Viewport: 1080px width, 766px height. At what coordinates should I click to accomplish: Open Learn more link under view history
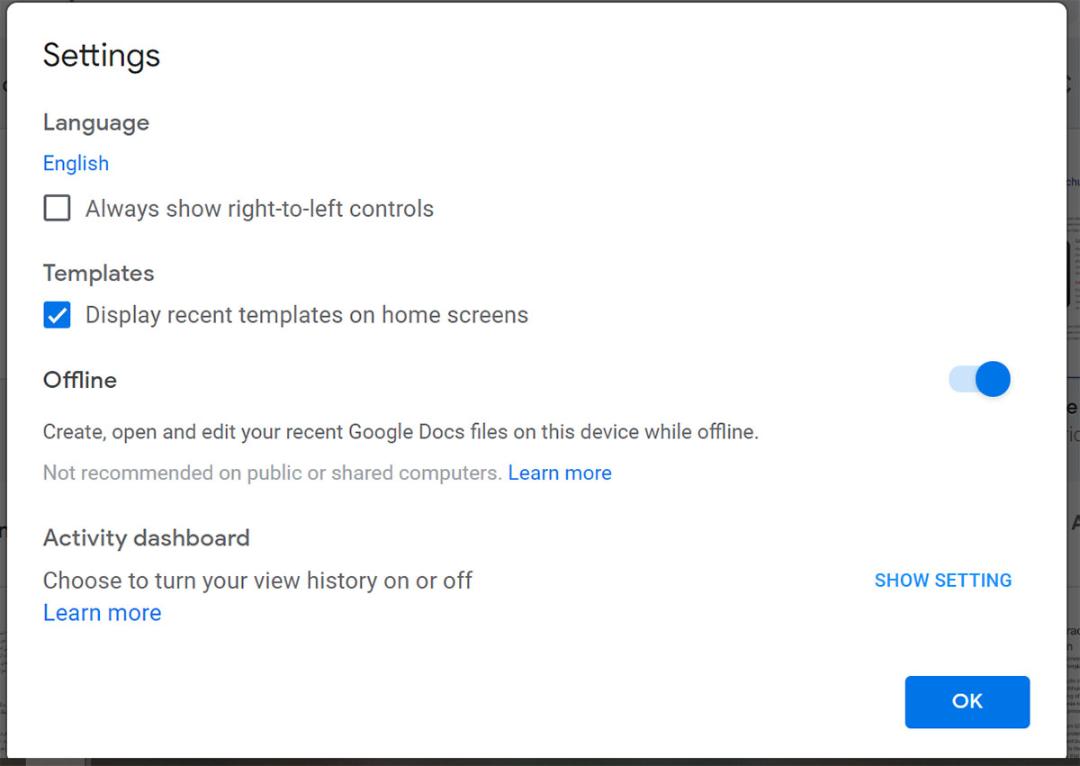point(102,612)
